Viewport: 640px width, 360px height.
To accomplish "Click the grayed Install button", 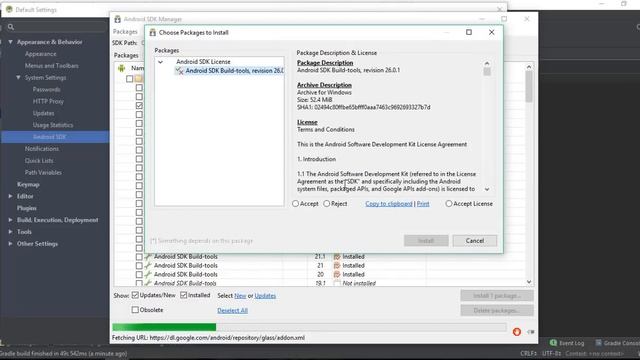I will point(426,241).
